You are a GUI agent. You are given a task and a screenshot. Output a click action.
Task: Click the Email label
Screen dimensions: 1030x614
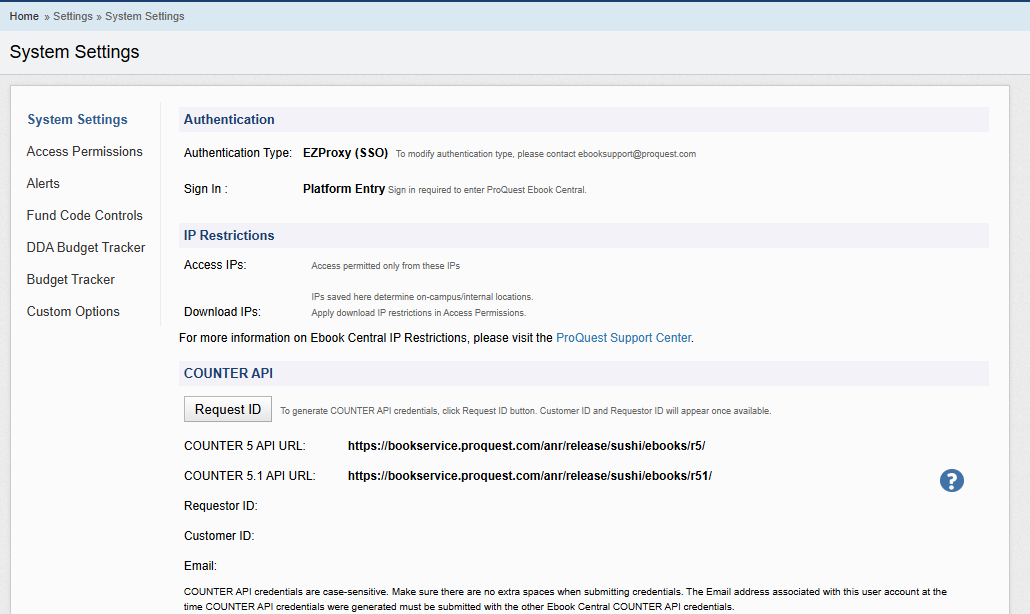point(200,566)
